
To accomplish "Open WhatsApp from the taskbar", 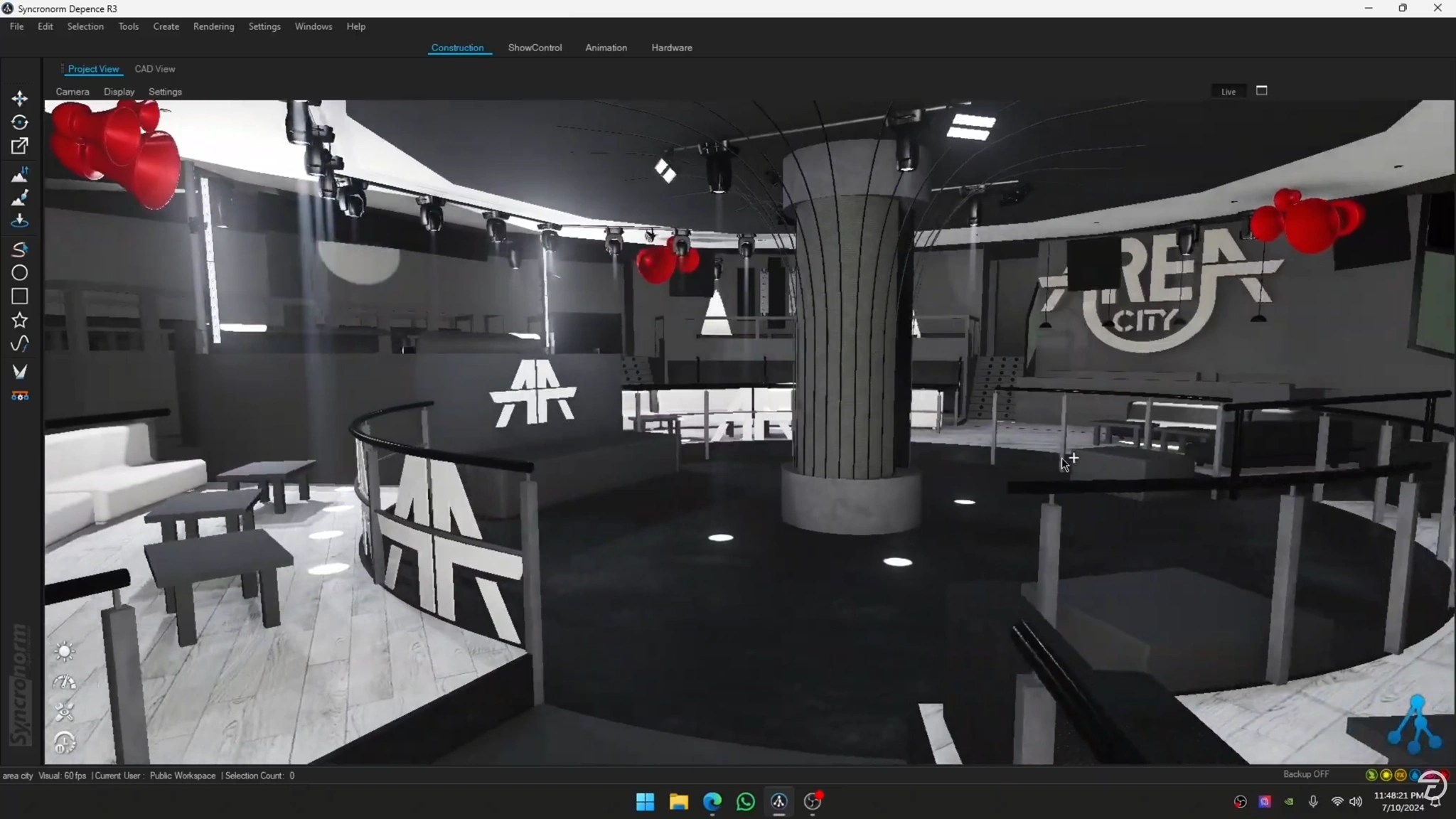I will pyautogui.click(x=745, y=802).
